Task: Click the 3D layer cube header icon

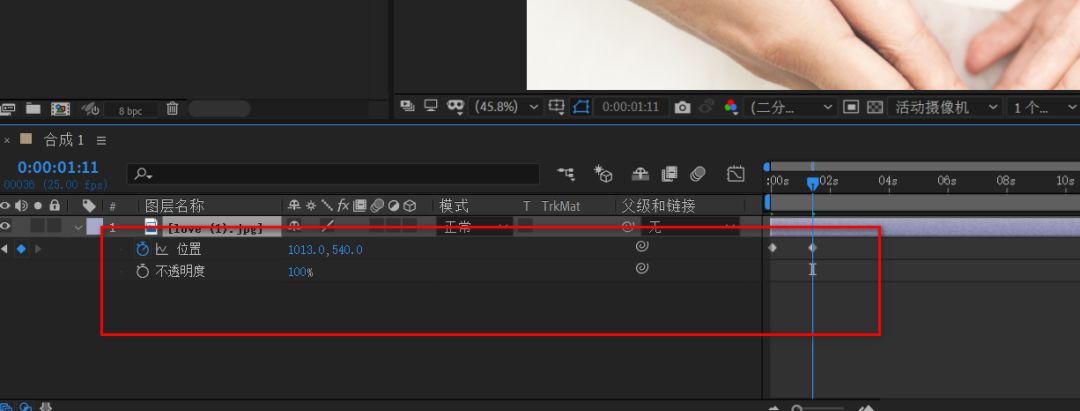Action: point(410,205)
